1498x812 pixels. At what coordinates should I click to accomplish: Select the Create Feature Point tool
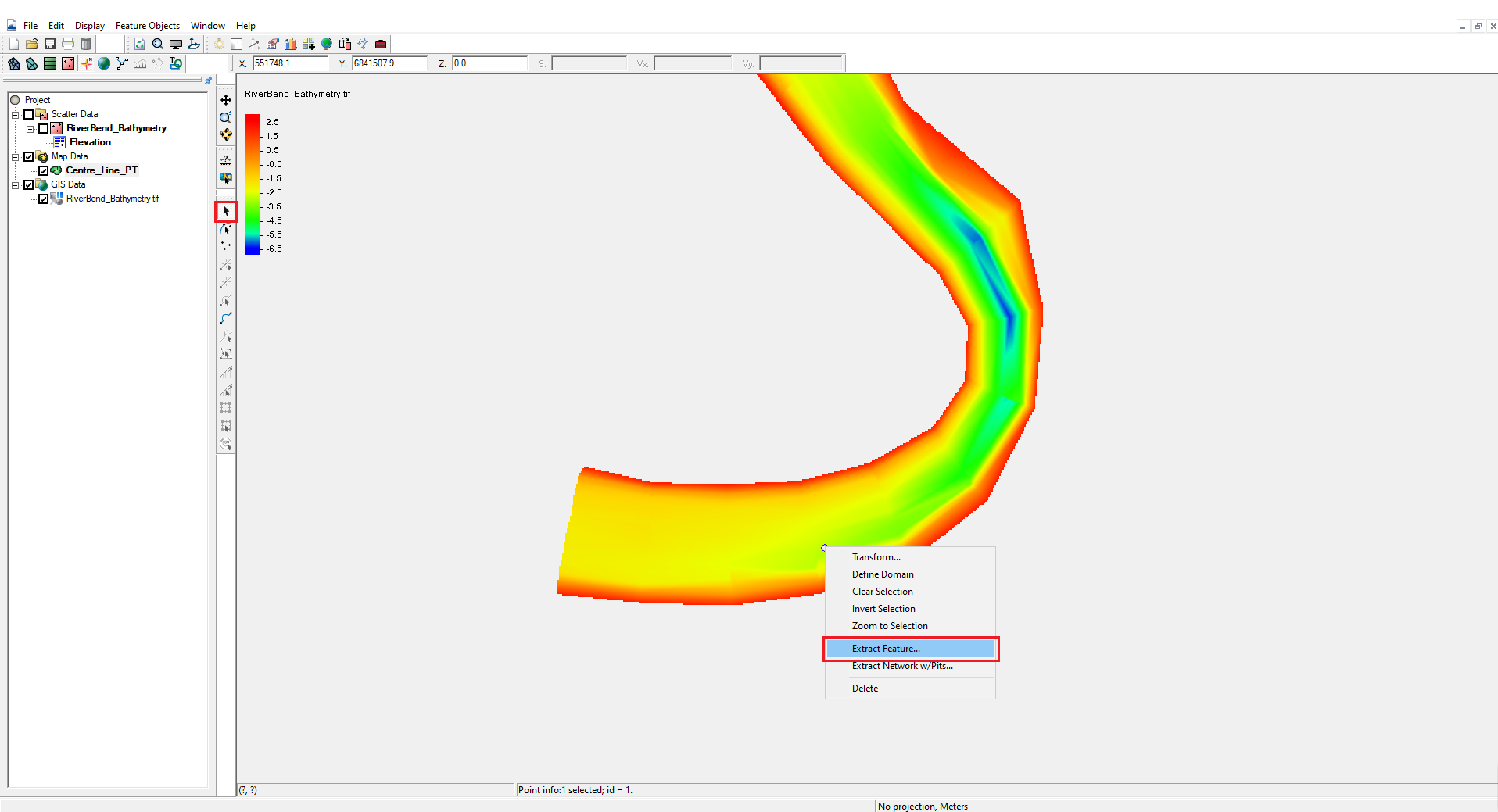coord(225,245)
